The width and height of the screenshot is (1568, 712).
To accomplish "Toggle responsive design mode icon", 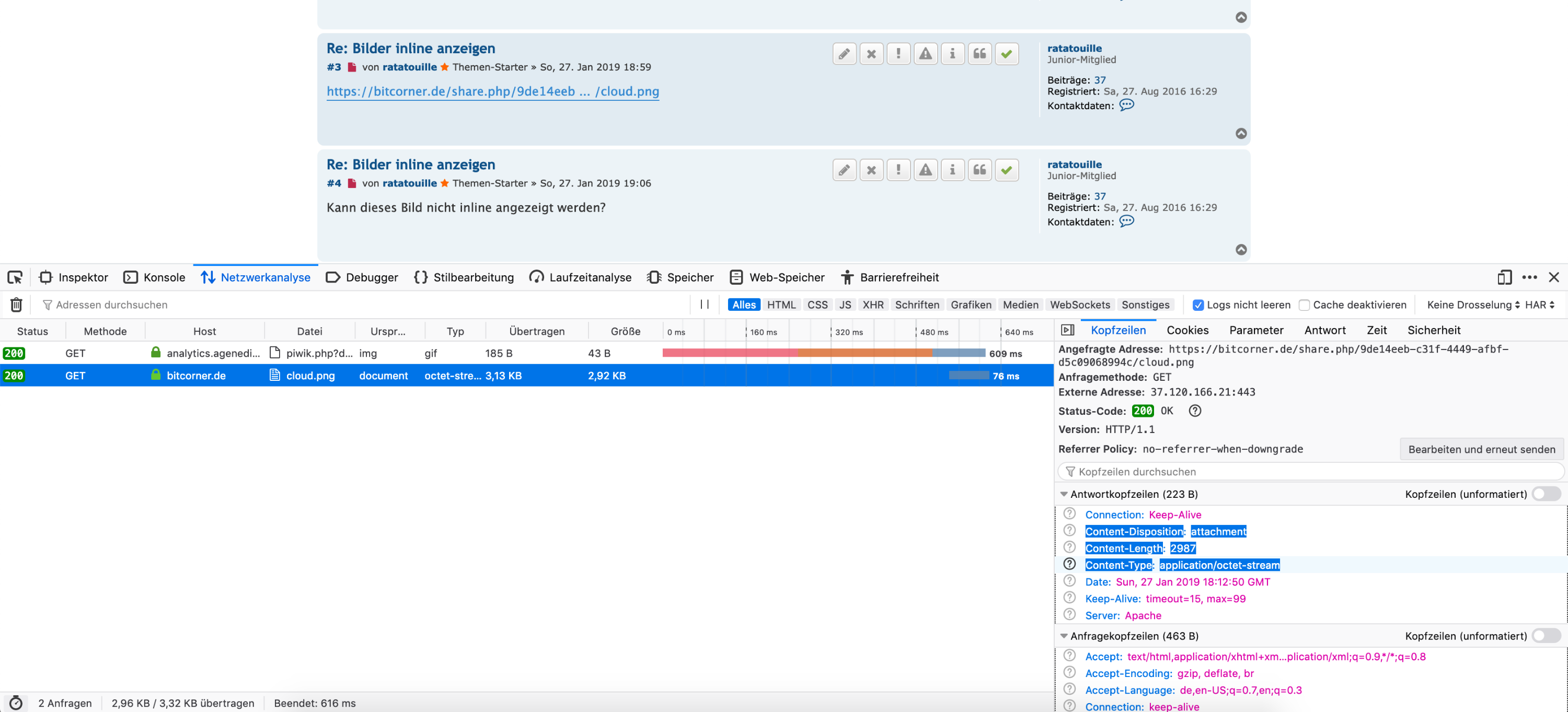I will click(1504, 277).
